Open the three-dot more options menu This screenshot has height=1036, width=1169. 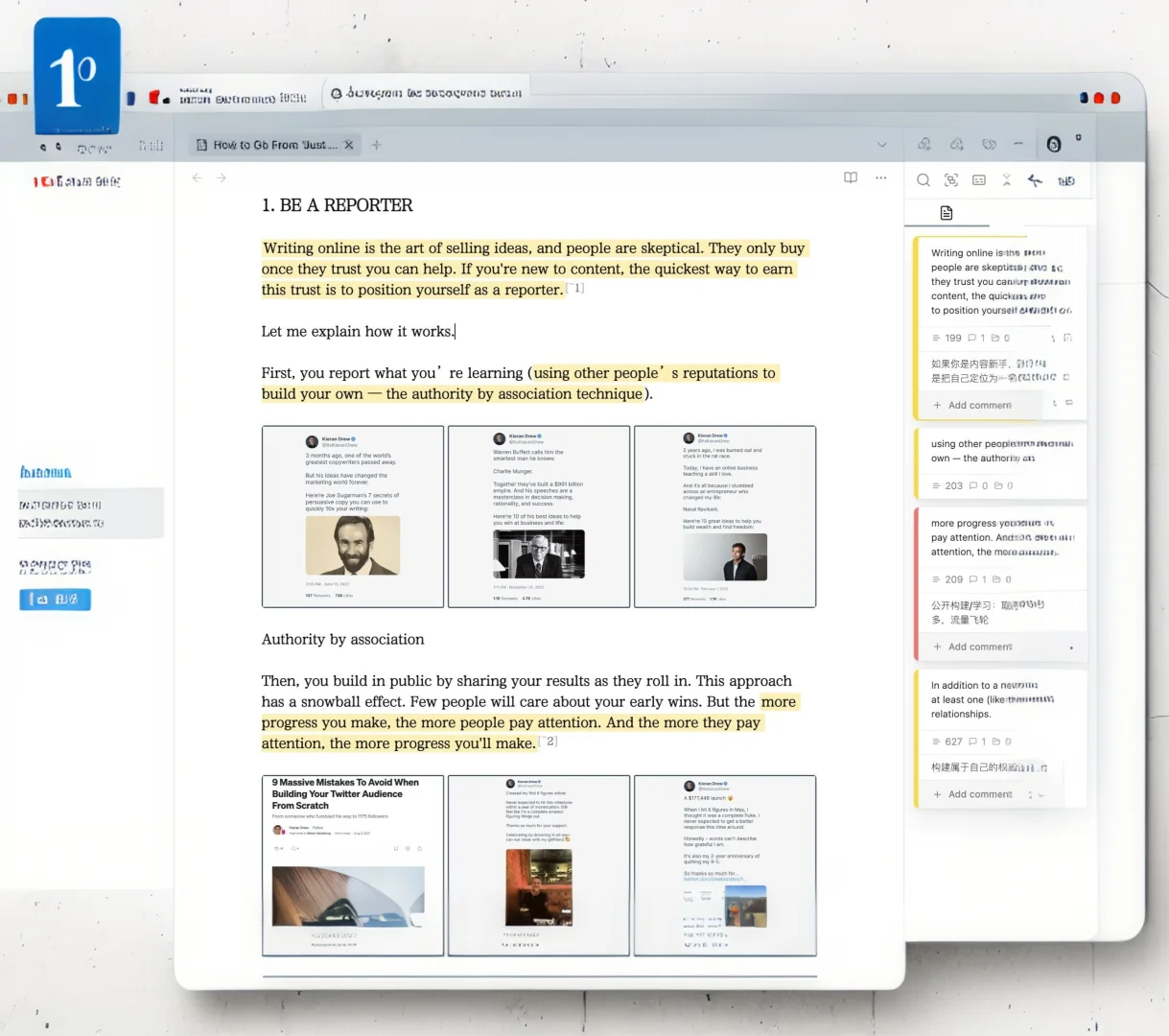pos(881,178)
